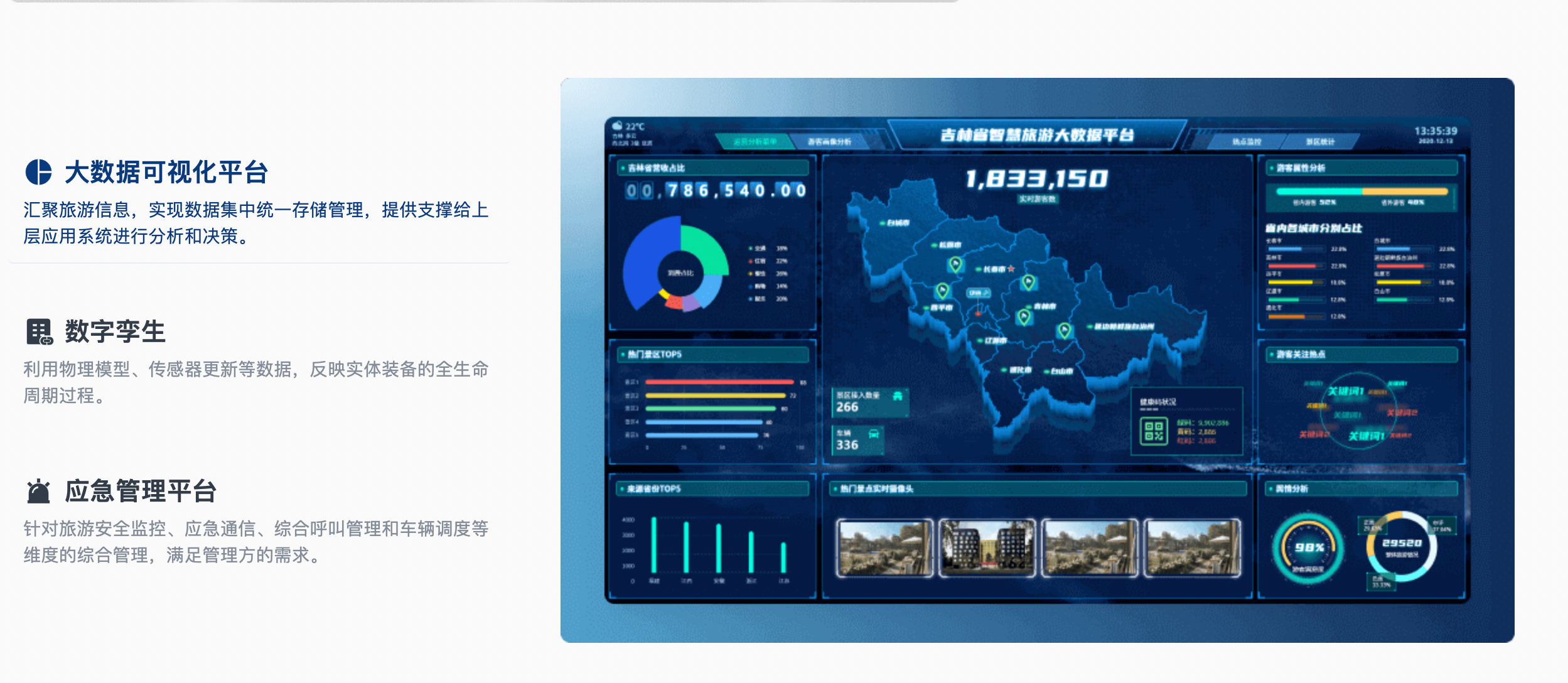Click the 吉林市 label on the map
Viewport: 1568px width, 683px height.
pos(1044,306)
